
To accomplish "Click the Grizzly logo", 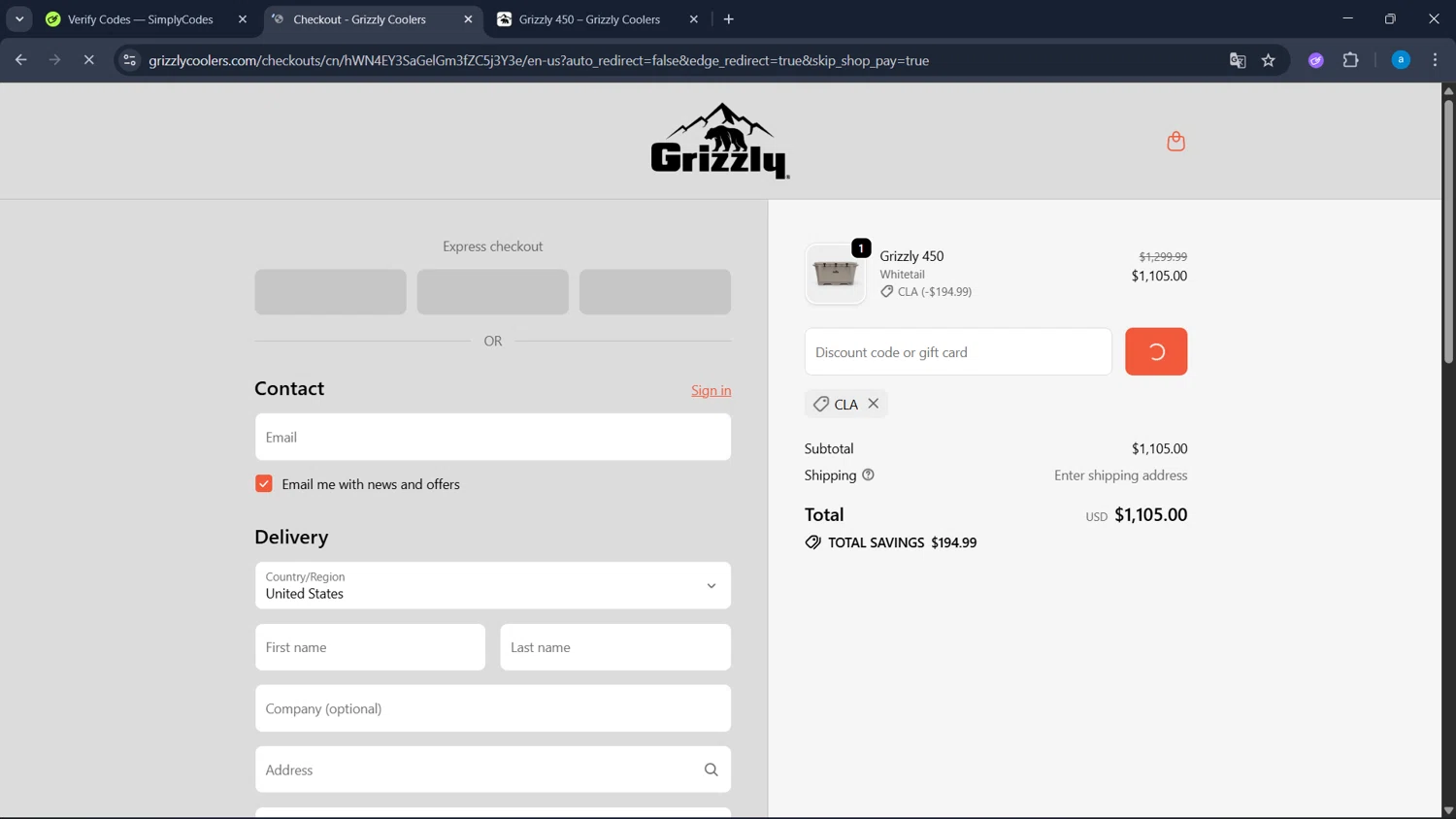I will (720, 141).
